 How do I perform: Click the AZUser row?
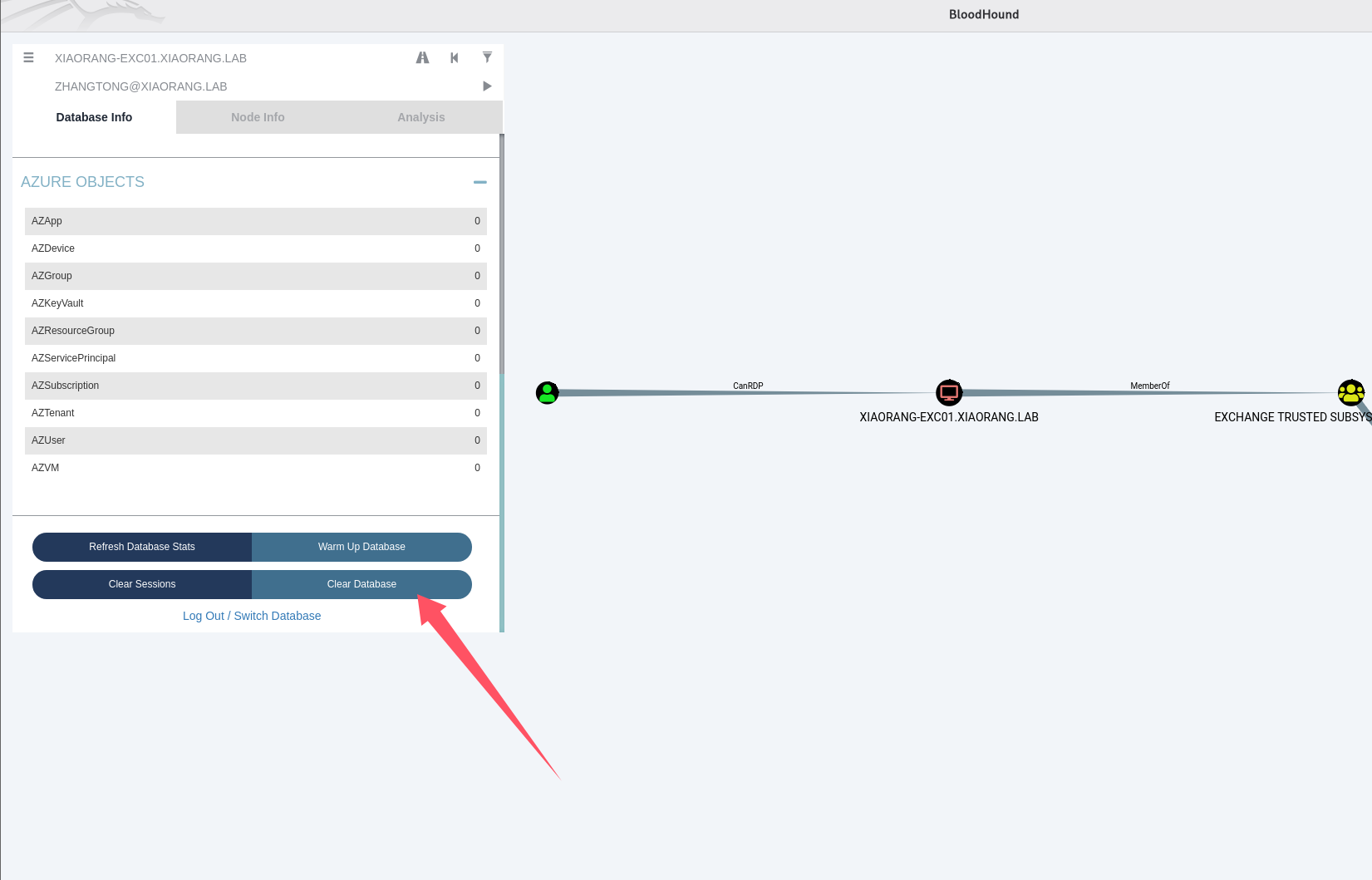pos(256,440)
